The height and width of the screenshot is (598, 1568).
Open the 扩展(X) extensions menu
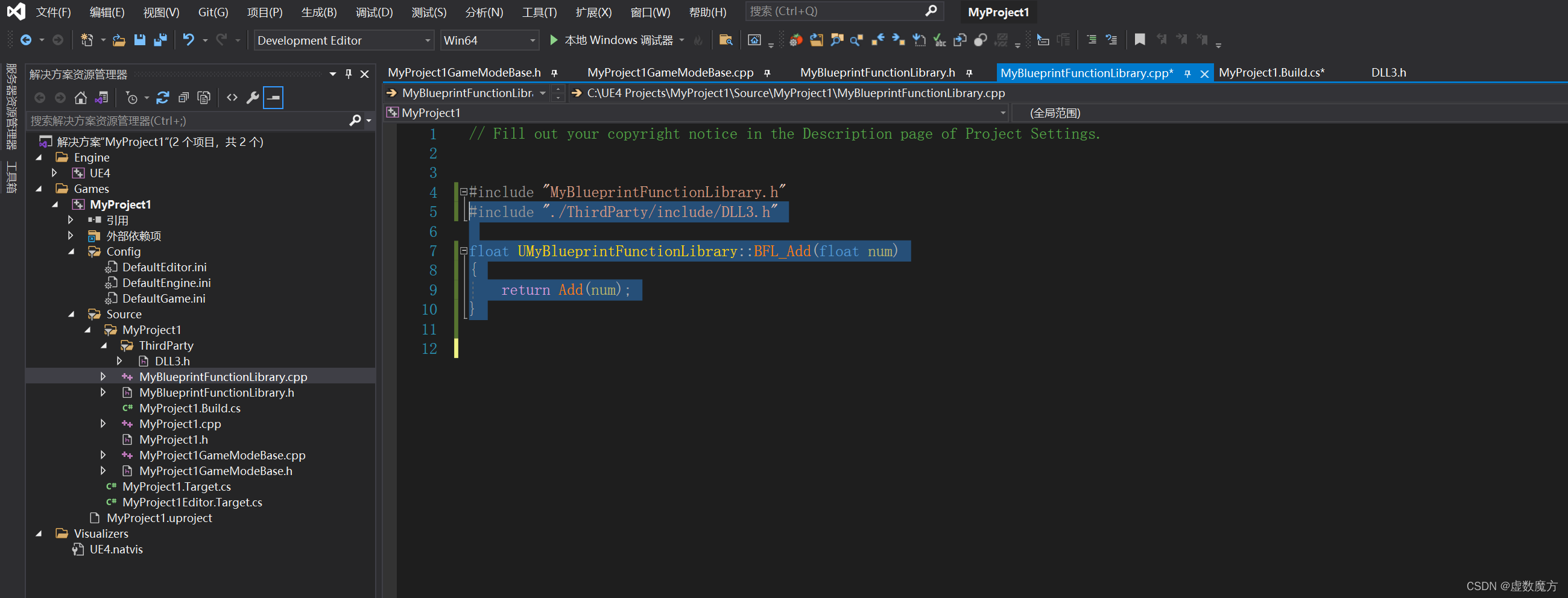point(593,12)
